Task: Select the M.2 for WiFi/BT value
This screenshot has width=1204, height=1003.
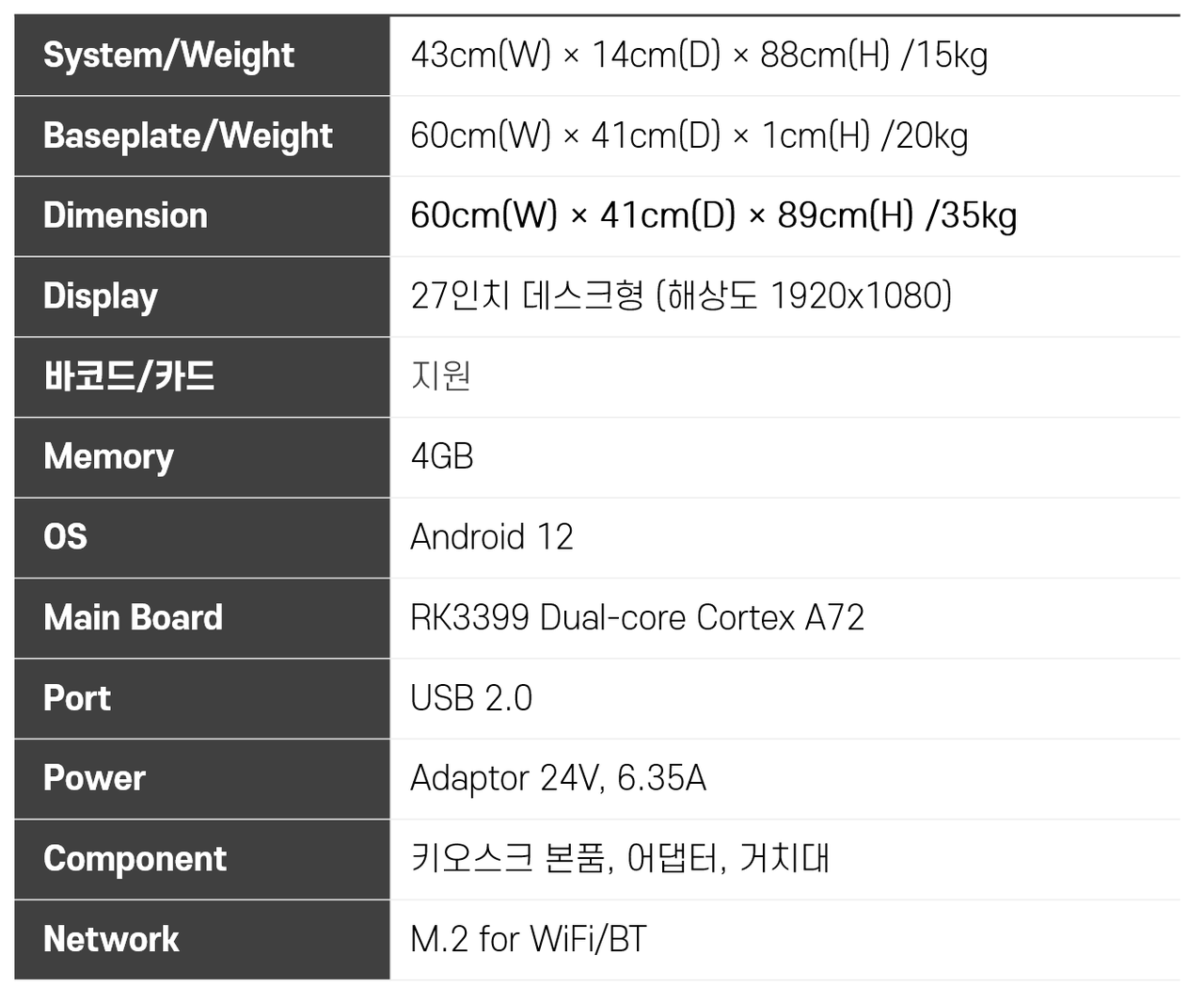Action: click(x=529, y=939)
